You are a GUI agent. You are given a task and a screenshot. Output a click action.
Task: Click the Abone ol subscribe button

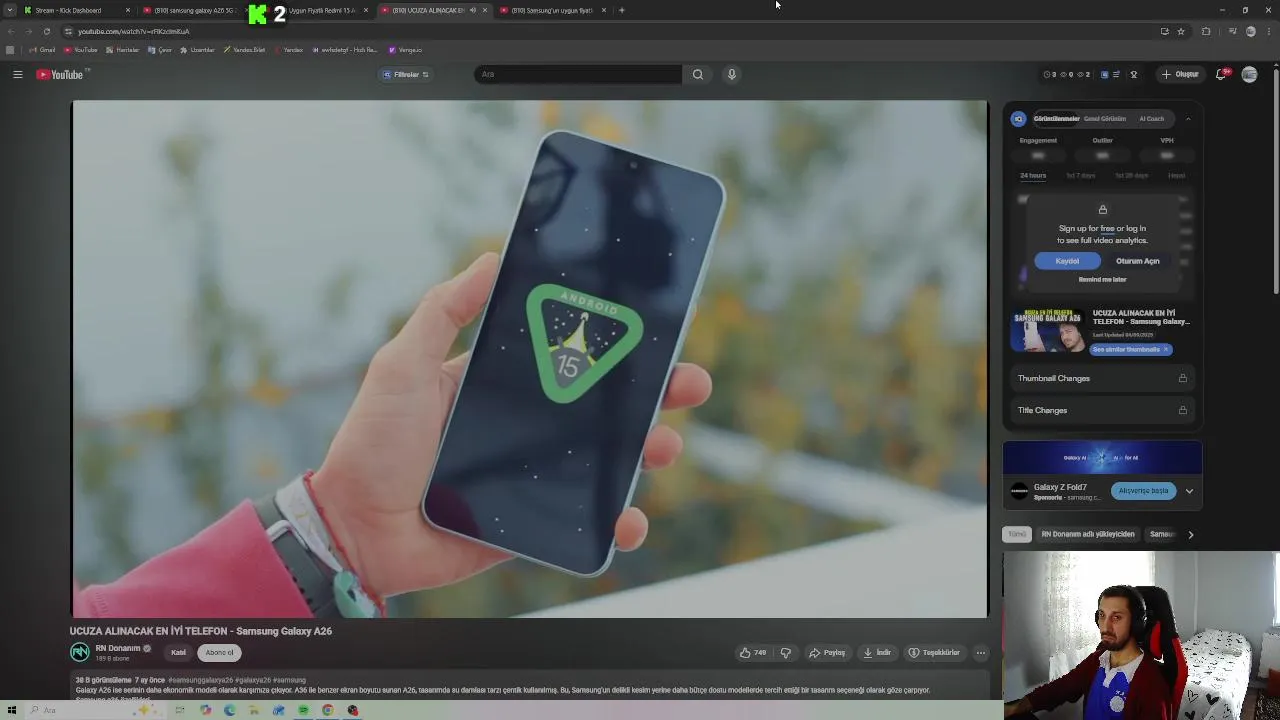(219, 653)
